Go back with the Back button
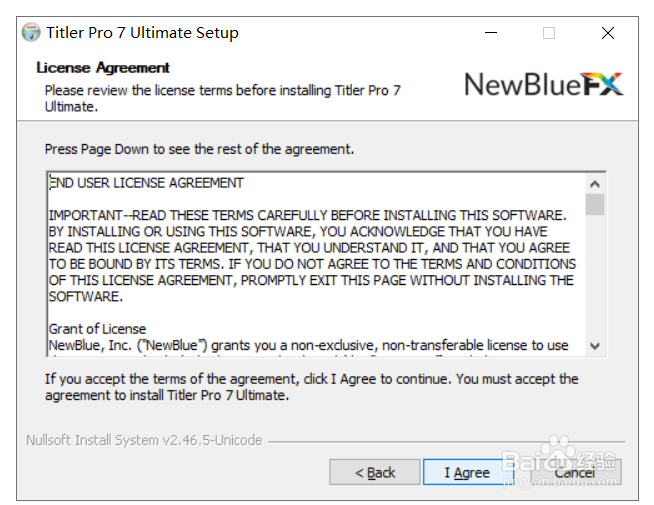 (x=375, y=472)
